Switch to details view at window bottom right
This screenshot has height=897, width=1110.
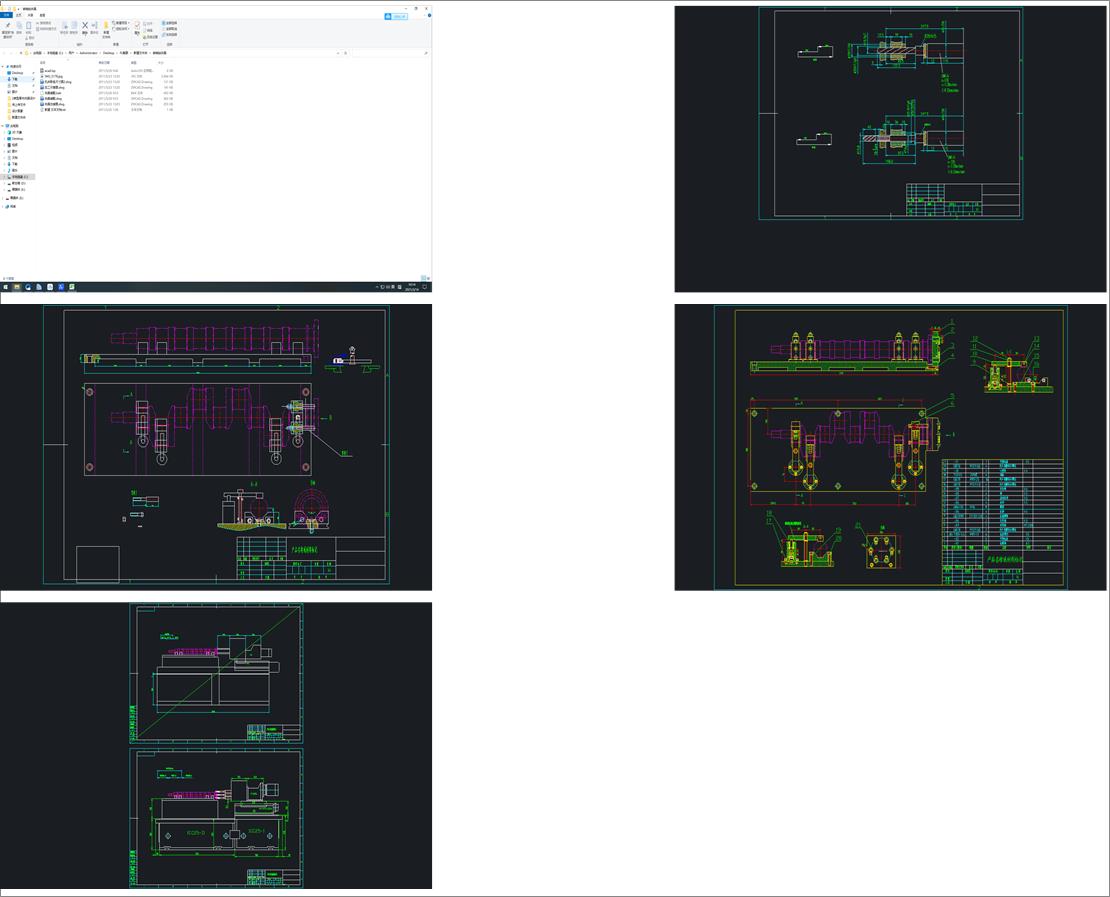[x=423, y=278]
